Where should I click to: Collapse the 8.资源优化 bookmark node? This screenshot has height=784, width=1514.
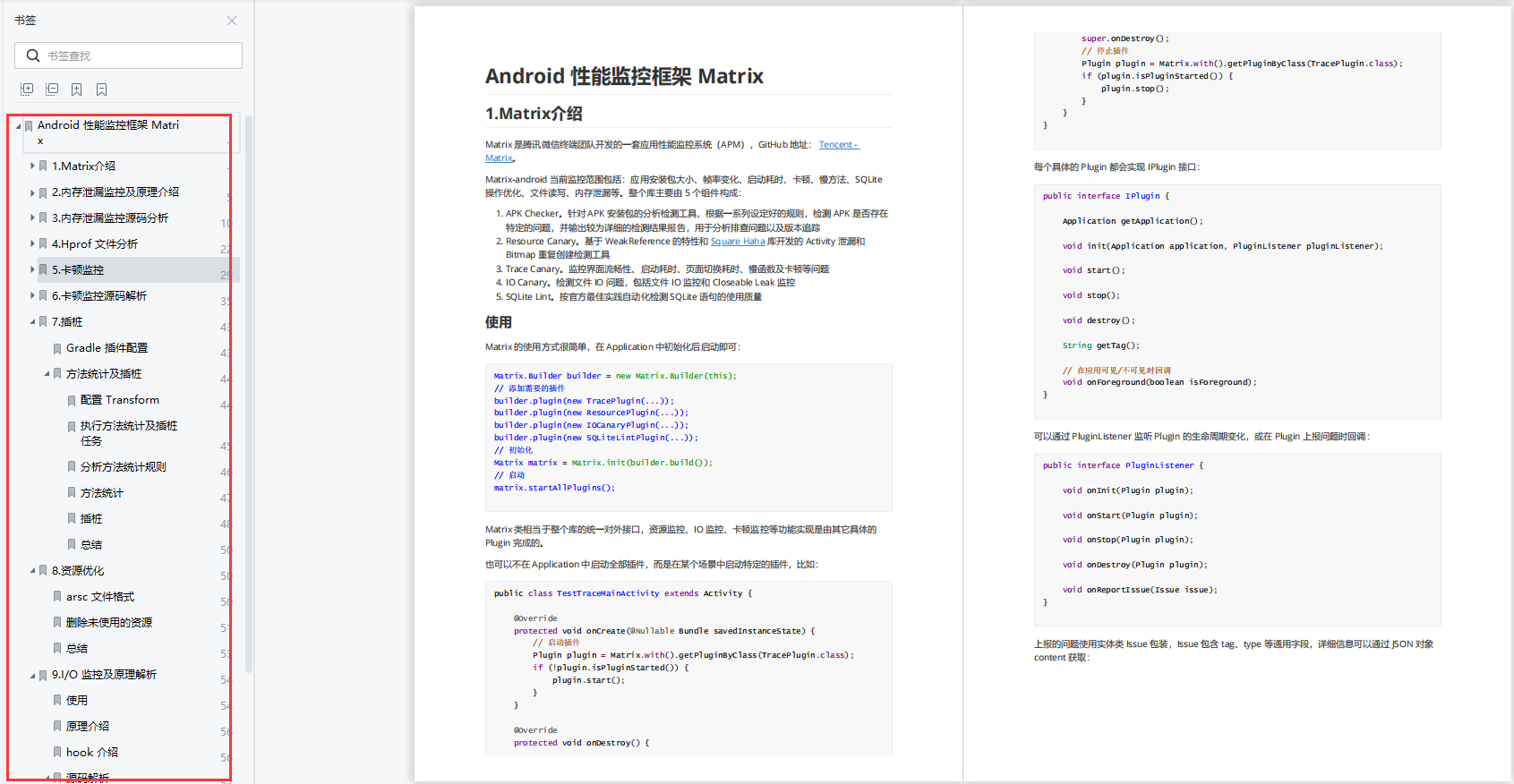(x=32, y=570)
